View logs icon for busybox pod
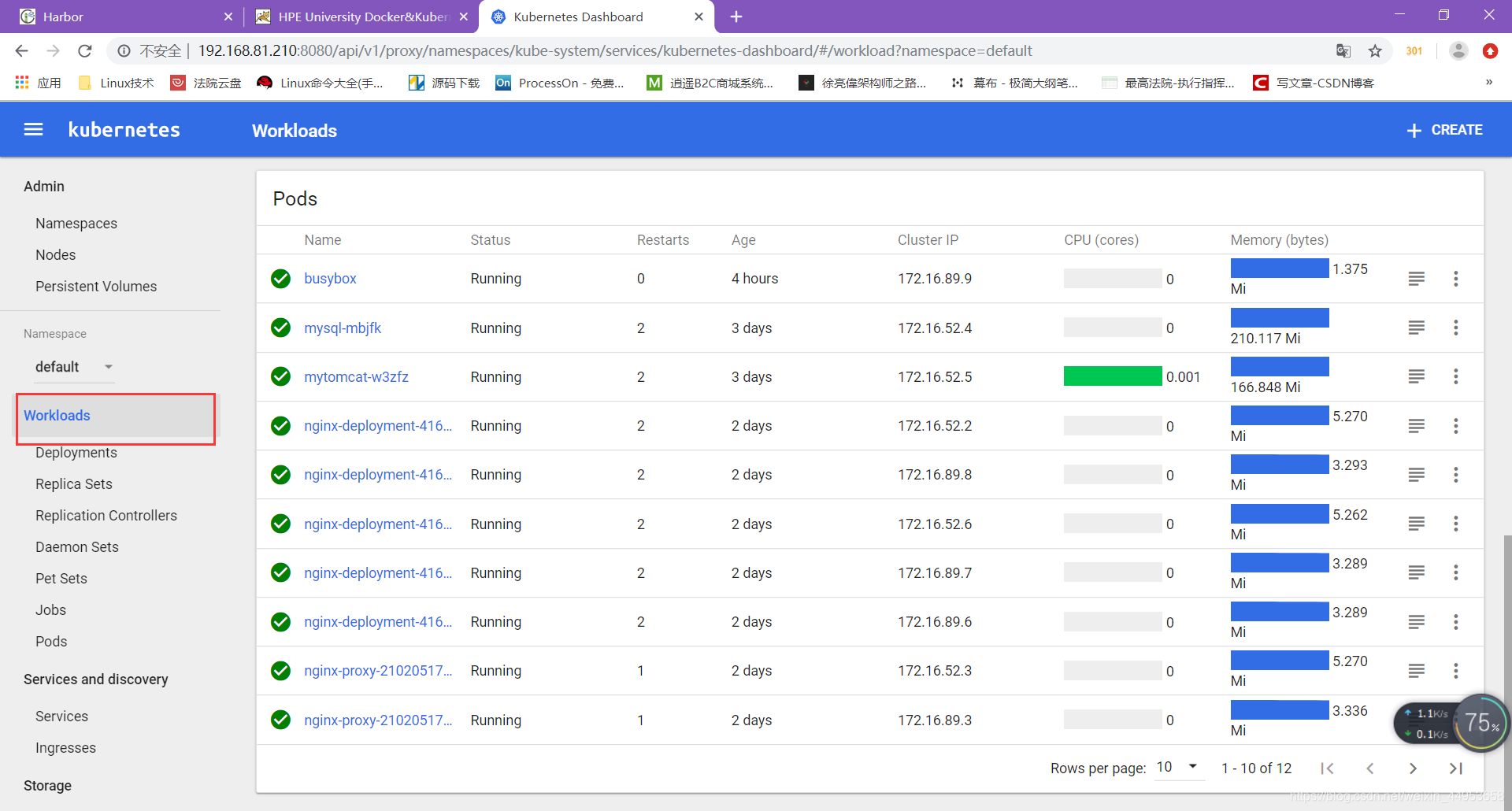This screenshot has width=1512, height=811. [1416, 279]
